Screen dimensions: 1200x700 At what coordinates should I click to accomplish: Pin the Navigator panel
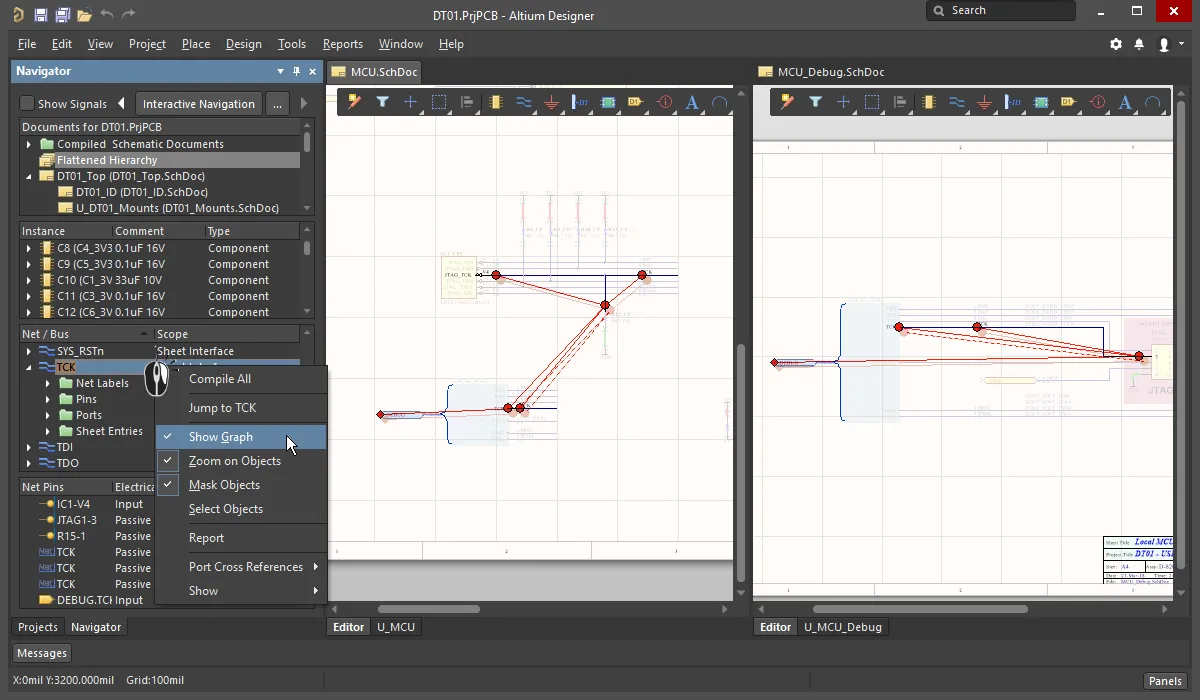(296, 72)
